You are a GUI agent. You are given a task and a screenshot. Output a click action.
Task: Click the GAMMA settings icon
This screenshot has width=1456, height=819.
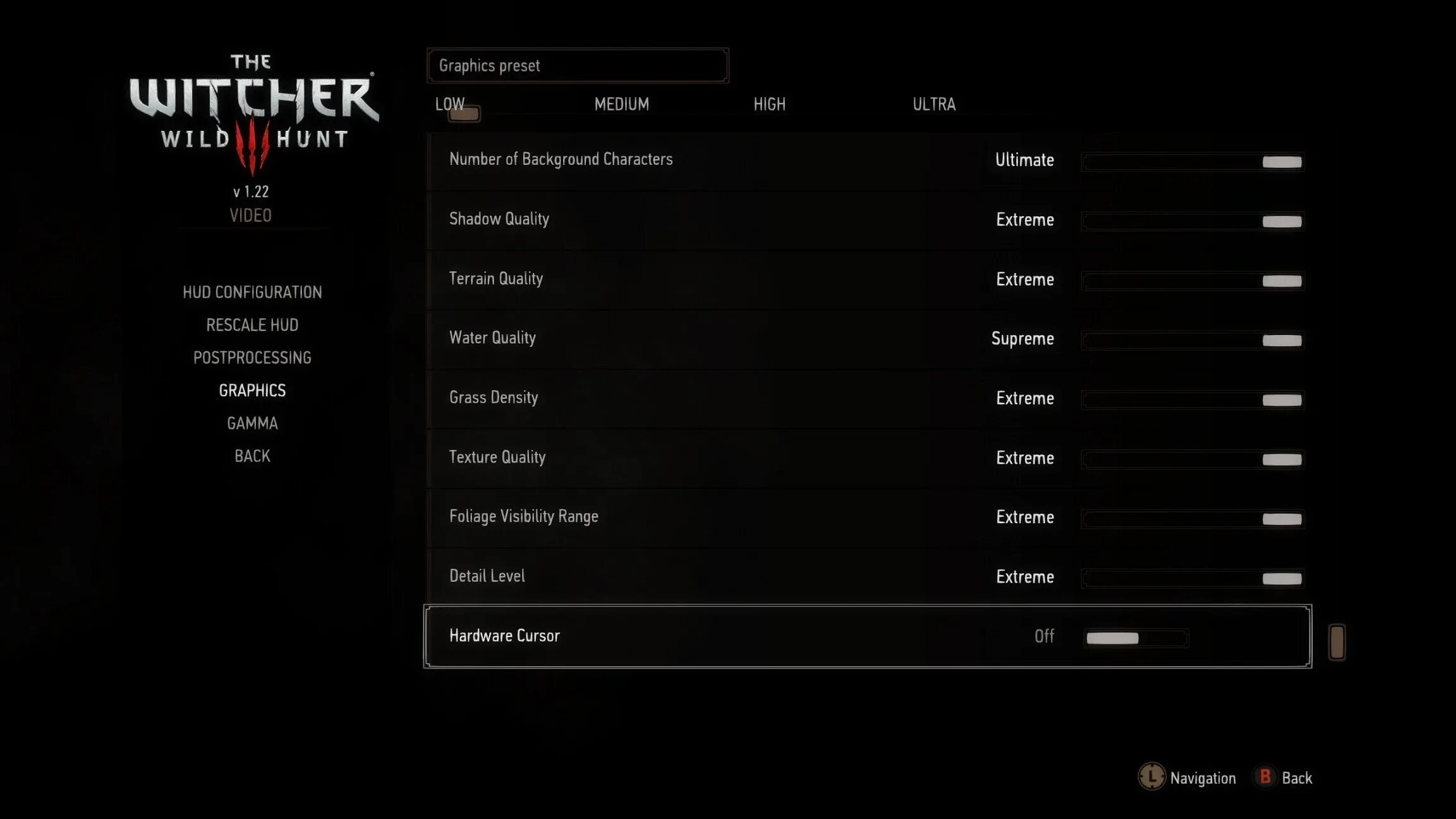[252, 422]
